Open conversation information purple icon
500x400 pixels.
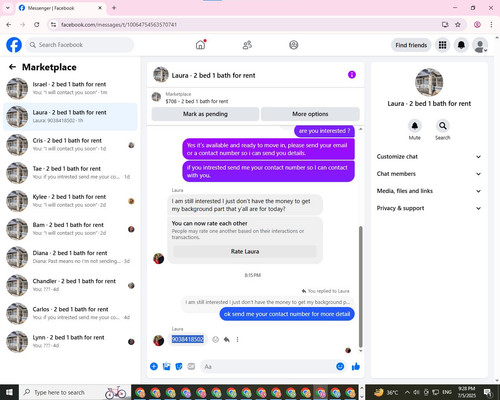[352, 75]
